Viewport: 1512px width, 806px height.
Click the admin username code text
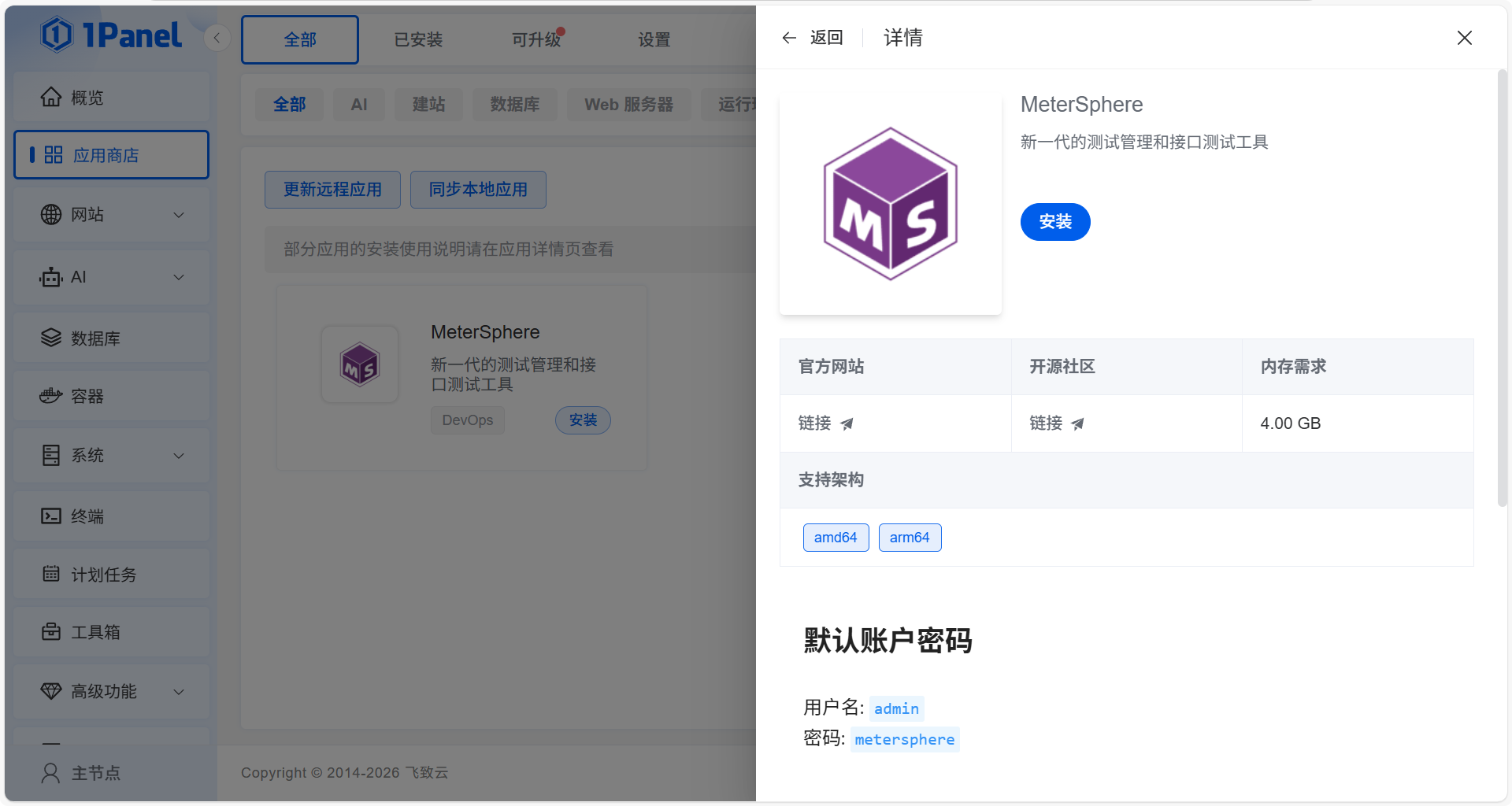point(896,708)
